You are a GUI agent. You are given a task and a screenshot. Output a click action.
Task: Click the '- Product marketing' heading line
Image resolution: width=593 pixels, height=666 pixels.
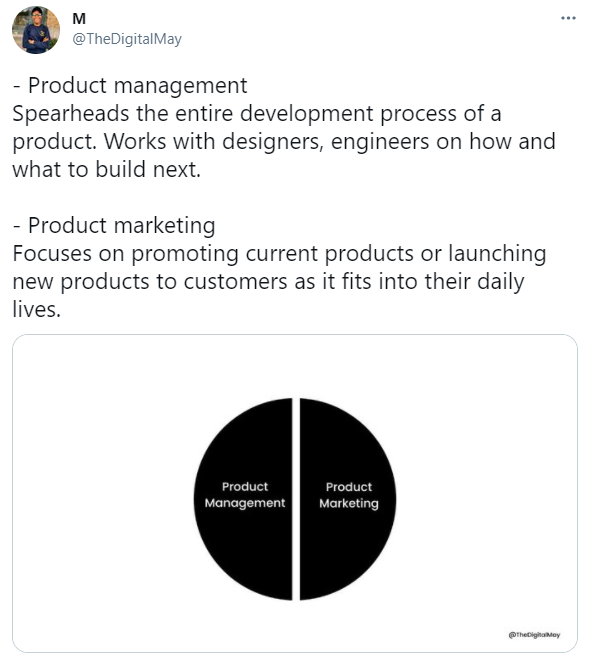pyautogui.click(x=114, y=226)
